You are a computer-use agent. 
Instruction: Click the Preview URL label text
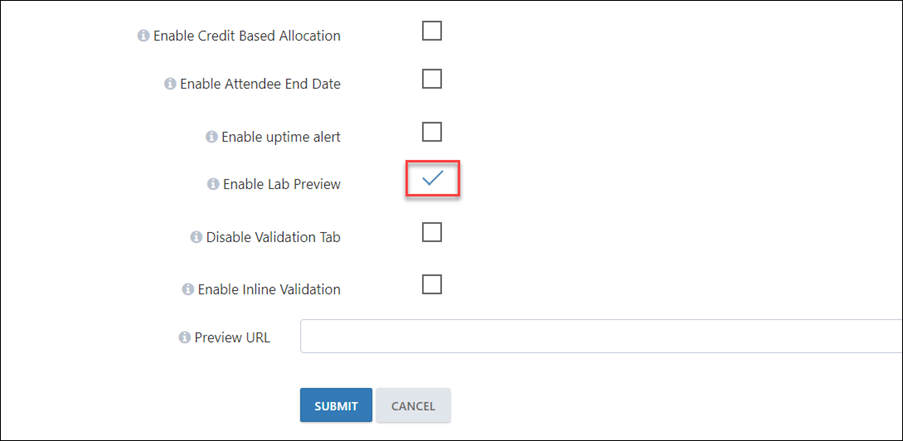(232, 337)
